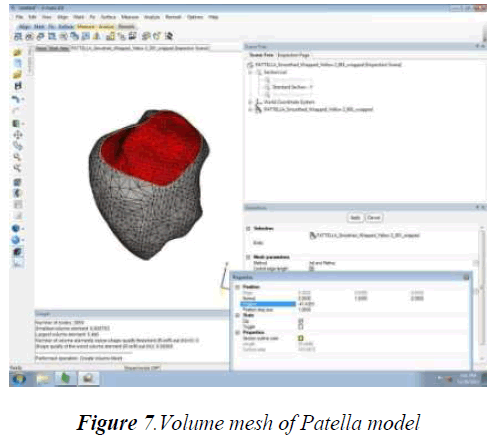This screenshot has width=492, height=438.
Task: Click the Cancel button in Operations
Action: 373,218
